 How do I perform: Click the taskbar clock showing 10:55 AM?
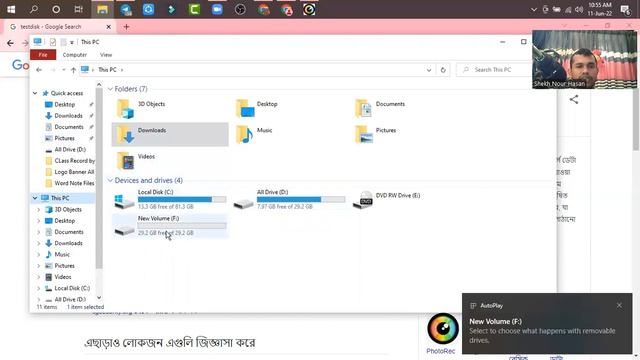click(600, 9)
